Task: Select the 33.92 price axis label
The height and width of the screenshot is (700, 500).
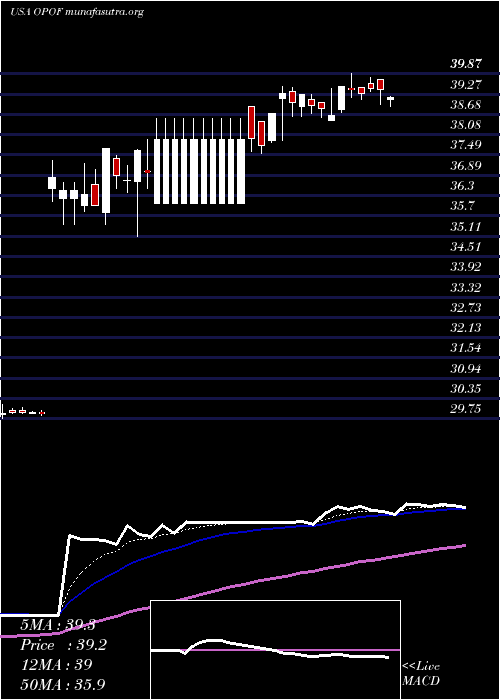Action: (x=466, y=267)
